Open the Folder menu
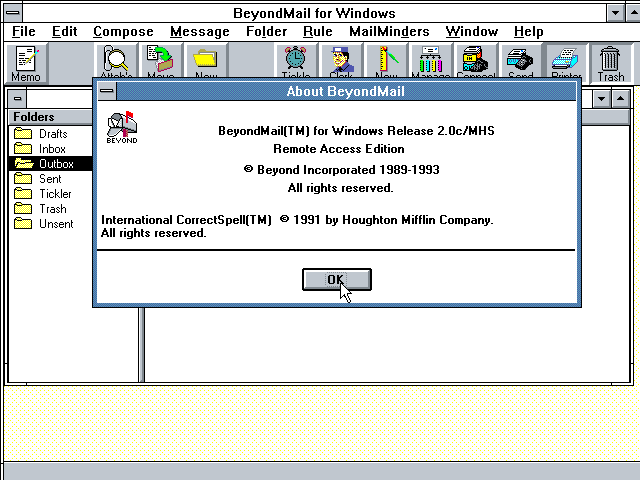This screenshot has height=480, width=640. click(x=267, y=31)
